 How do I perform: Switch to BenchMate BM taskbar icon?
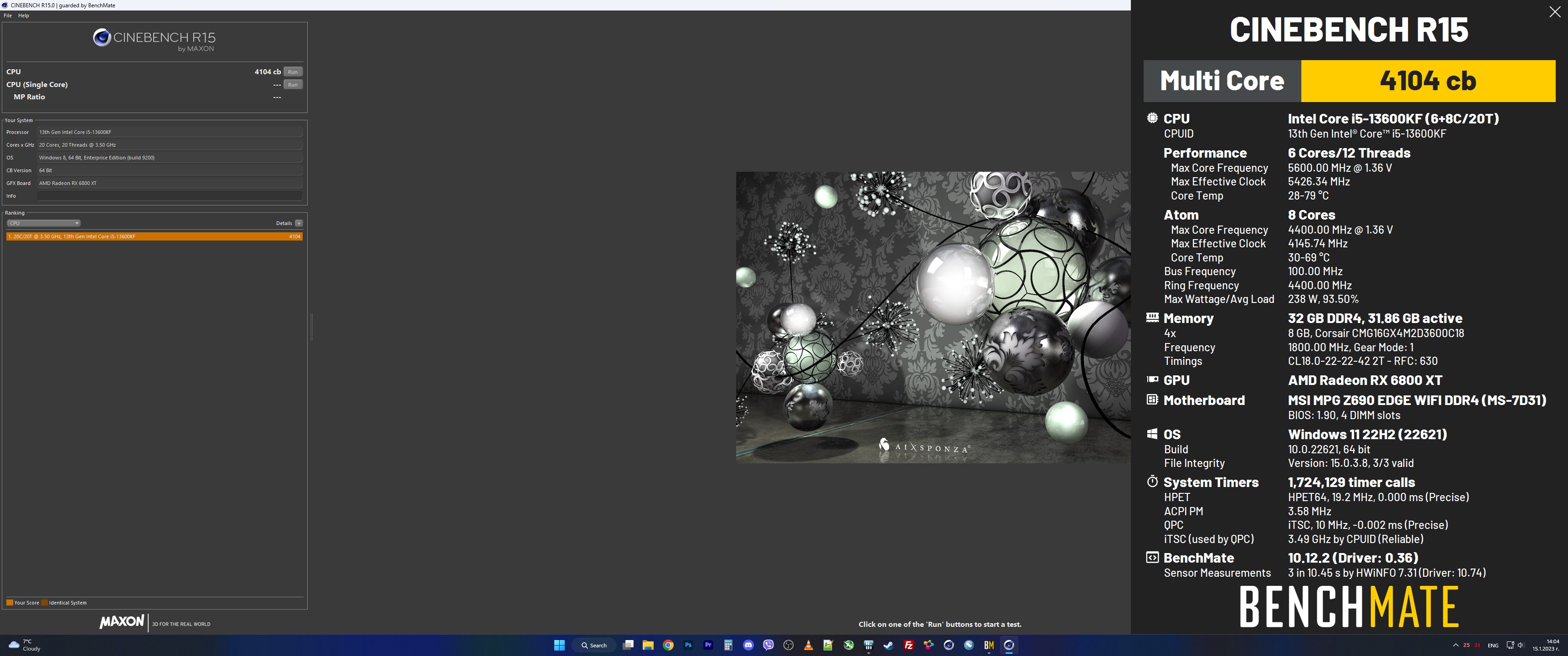click(989, 645)
